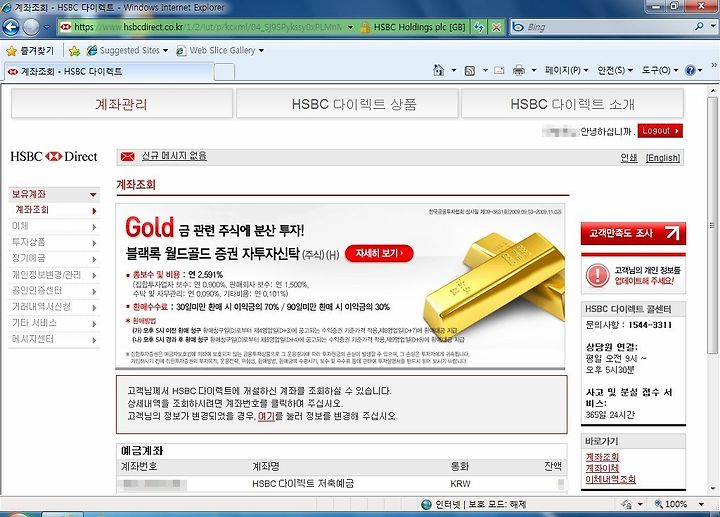Click the vertical page scrollbar thumb

712,225
